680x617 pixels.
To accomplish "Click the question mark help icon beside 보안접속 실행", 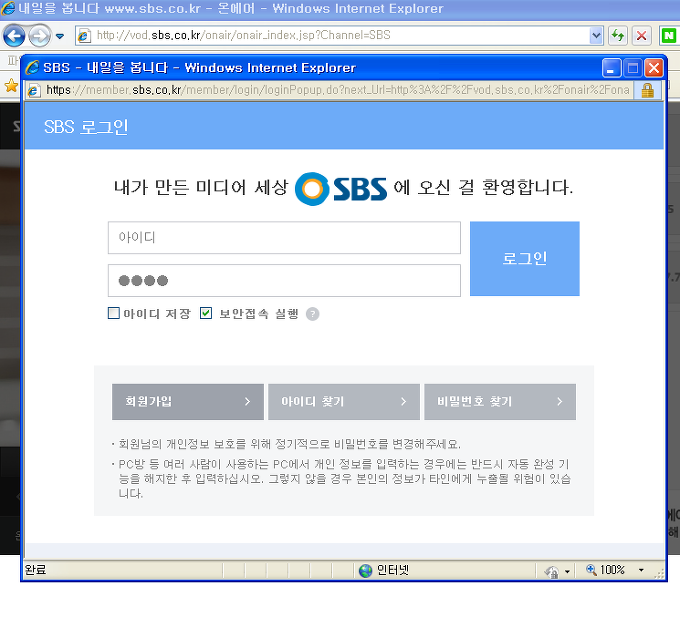I will coord(313,314).
